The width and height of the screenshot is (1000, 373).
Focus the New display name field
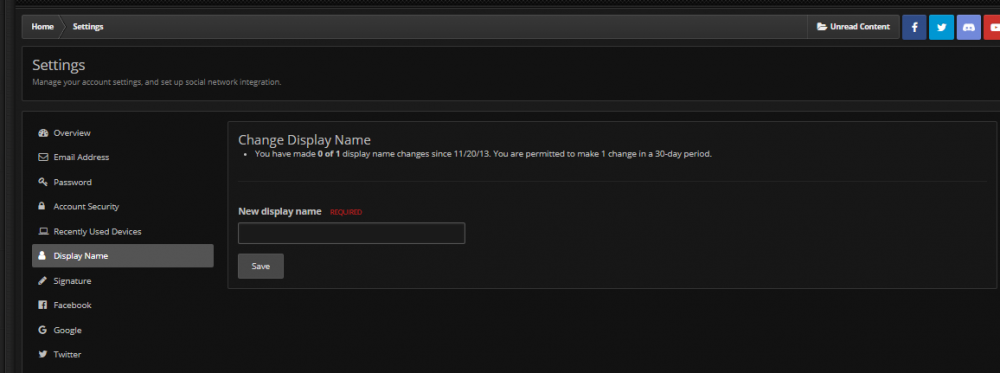click(351, 233)
